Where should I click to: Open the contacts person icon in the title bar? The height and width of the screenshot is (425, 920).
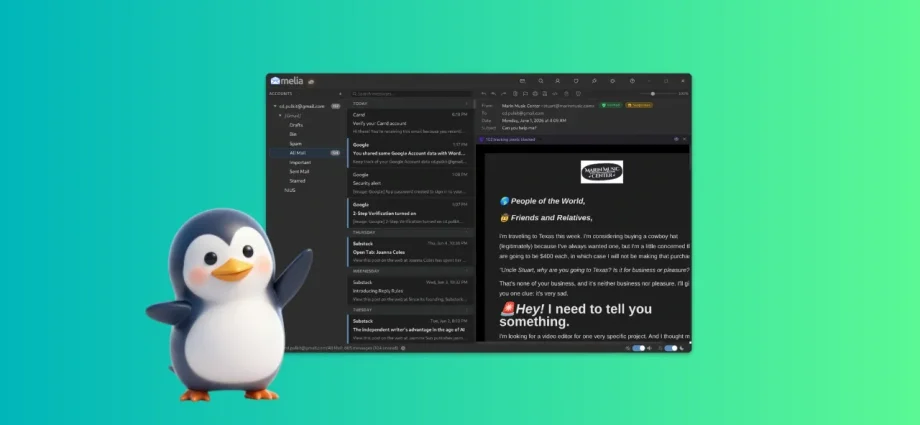point(557,81)
